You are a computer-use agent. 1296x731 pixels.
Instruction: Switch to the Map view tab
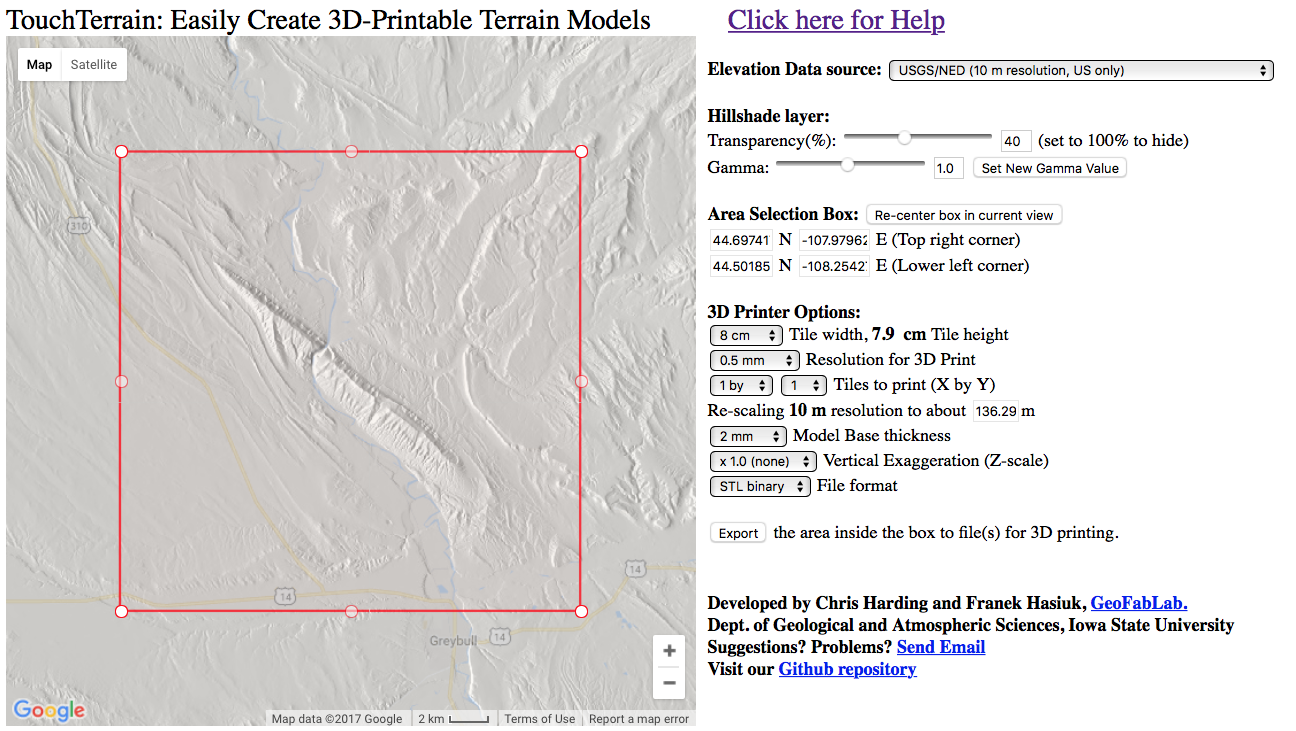[40, 64]
